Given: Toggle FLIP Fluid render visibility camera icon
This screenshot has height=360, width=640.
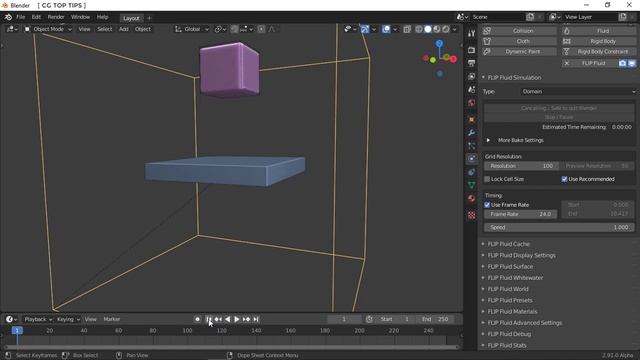Looking at the screenshot, I should pos(622,63).
